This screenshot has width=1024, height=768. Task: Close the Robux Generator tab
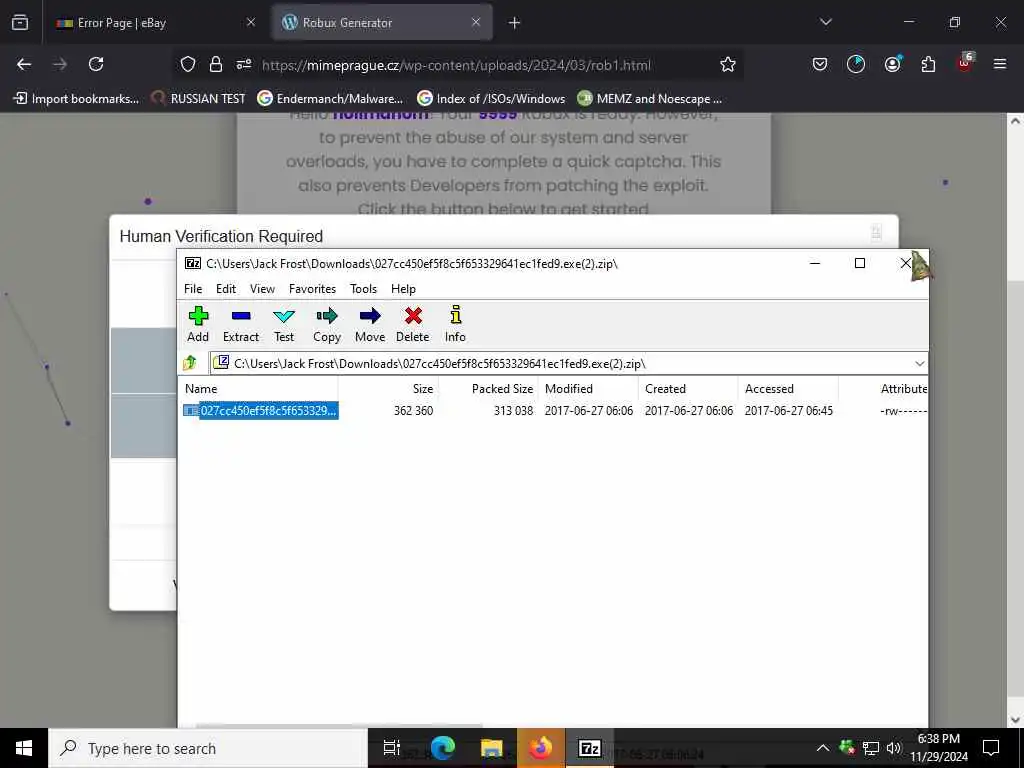(476, 23)
